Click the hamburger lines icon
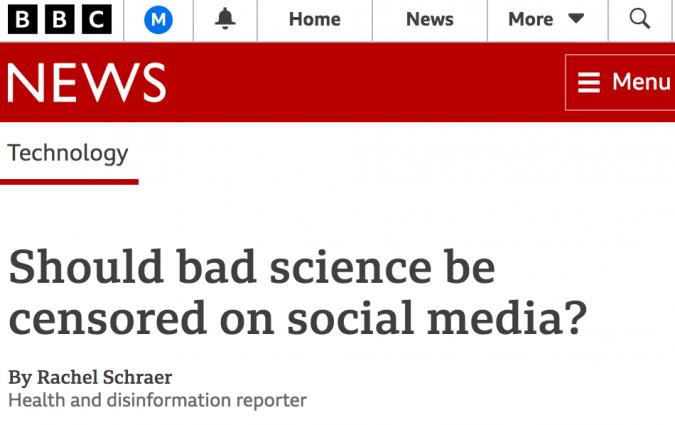The height and width of the screenshot is (425, 675). tap(589, 82)
